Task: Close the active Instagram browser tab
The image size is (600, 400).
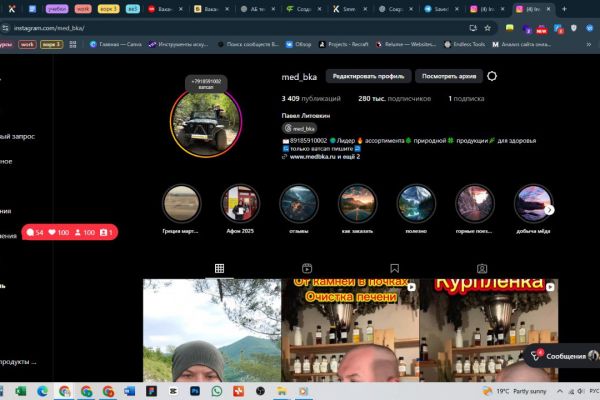Action: point(548,9)
